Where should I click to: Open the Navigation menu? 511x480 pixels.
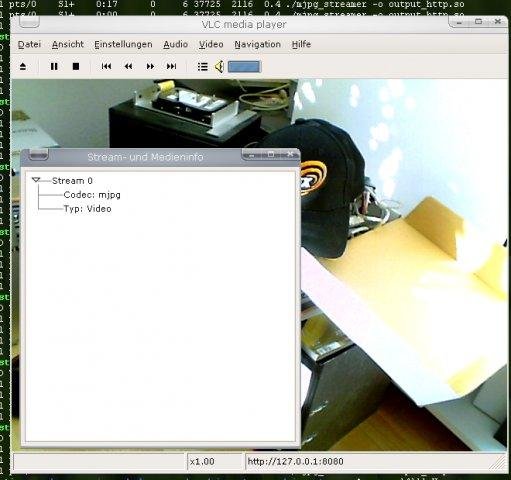257,44
